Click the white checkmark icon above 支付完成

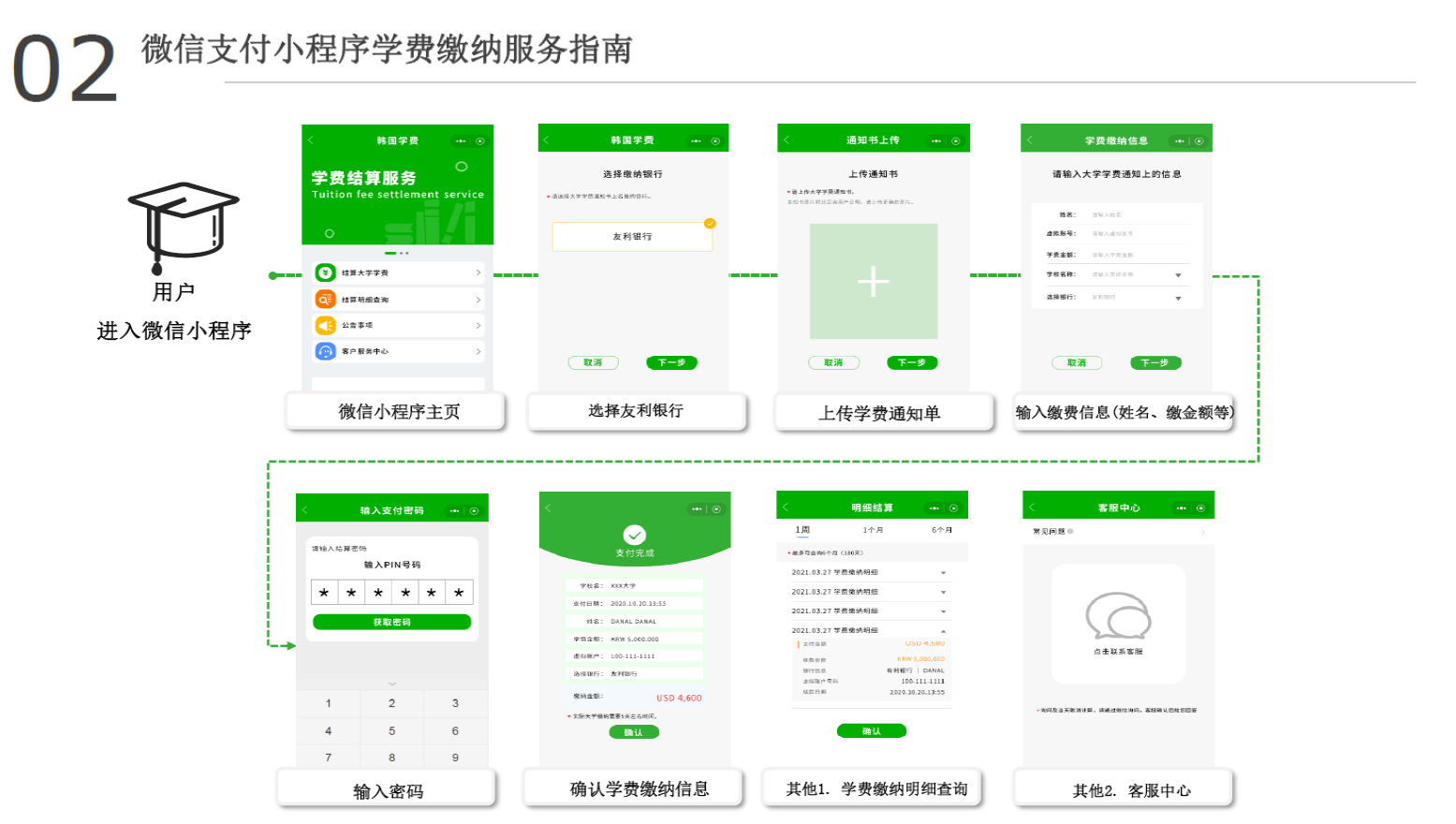[635, 535]
